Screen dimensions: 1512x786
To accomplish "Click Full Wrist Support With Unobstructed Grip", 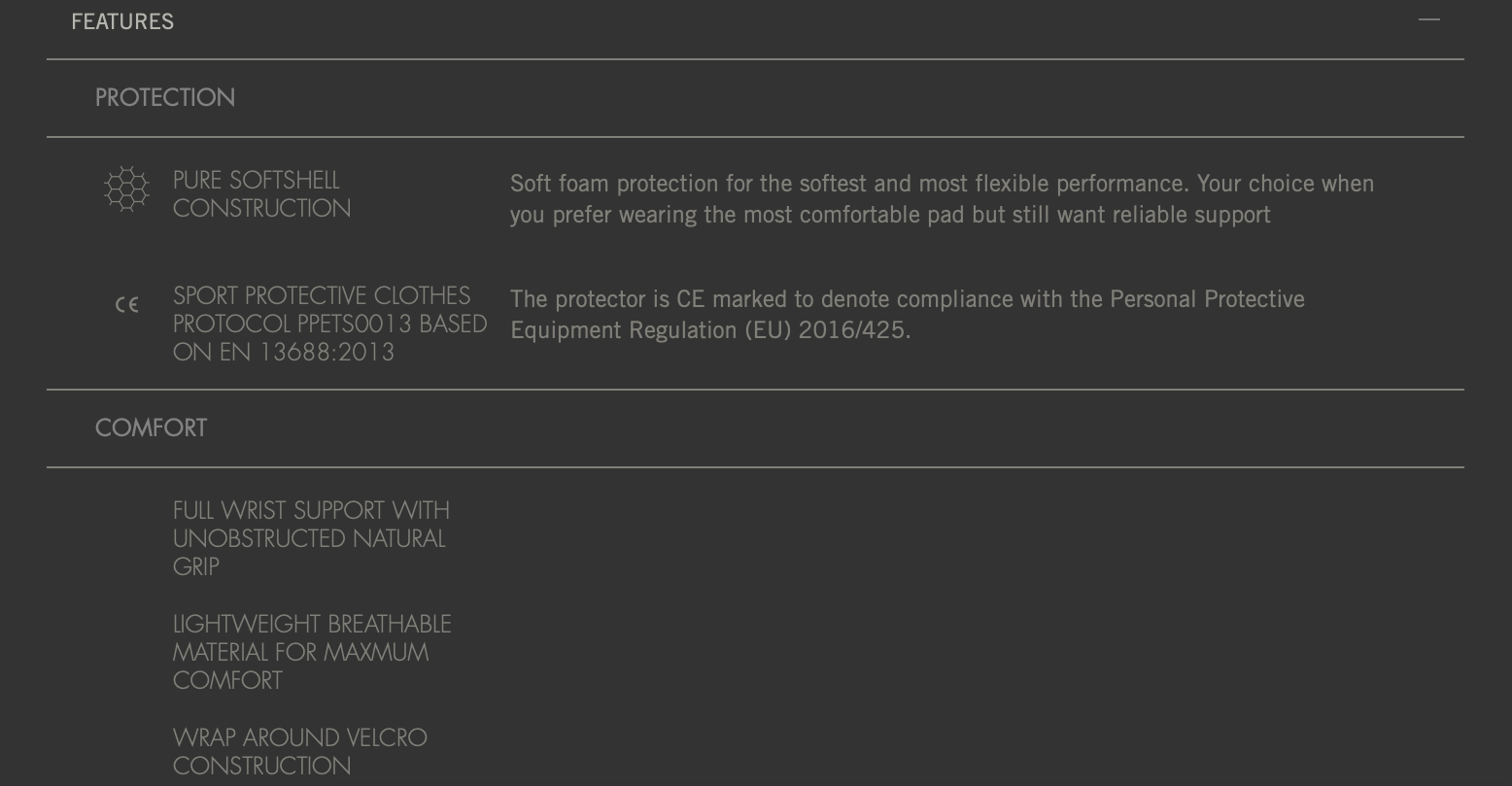I will coord(311,538).
